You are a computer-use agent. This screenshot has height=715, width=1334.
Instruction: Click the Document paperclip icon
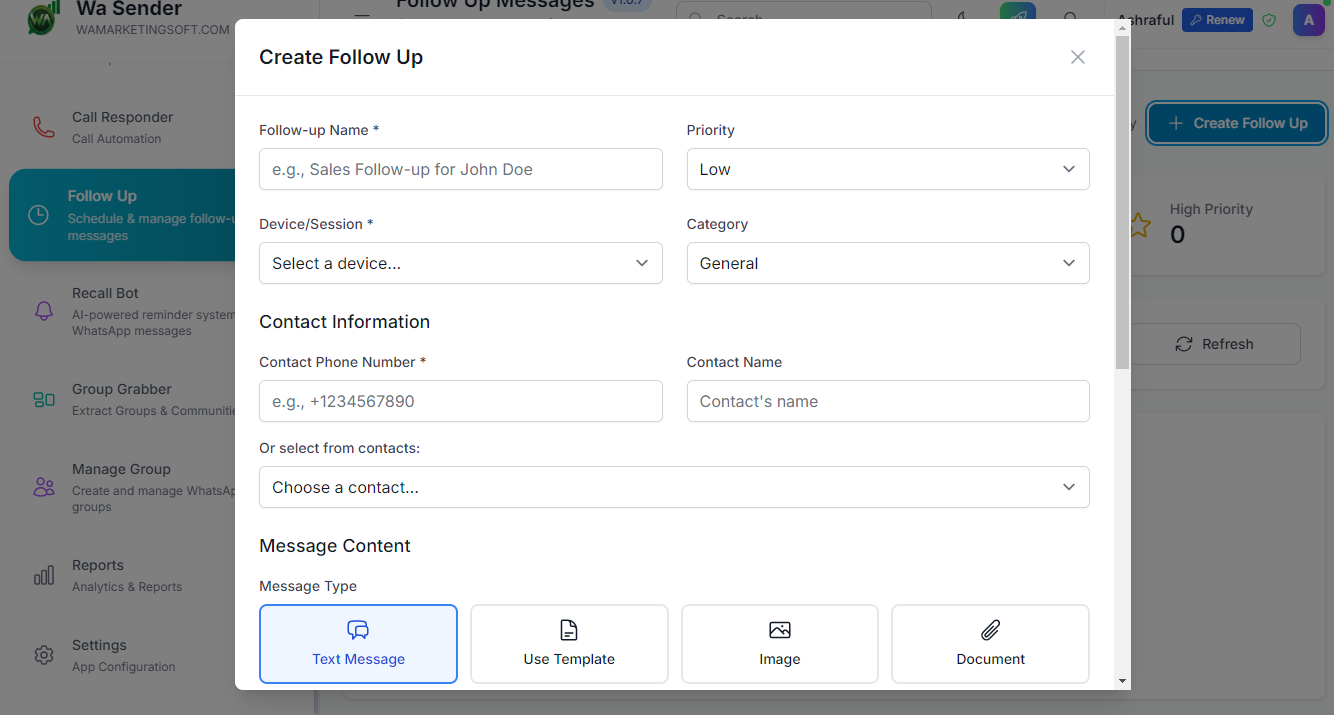coord(990,630)
